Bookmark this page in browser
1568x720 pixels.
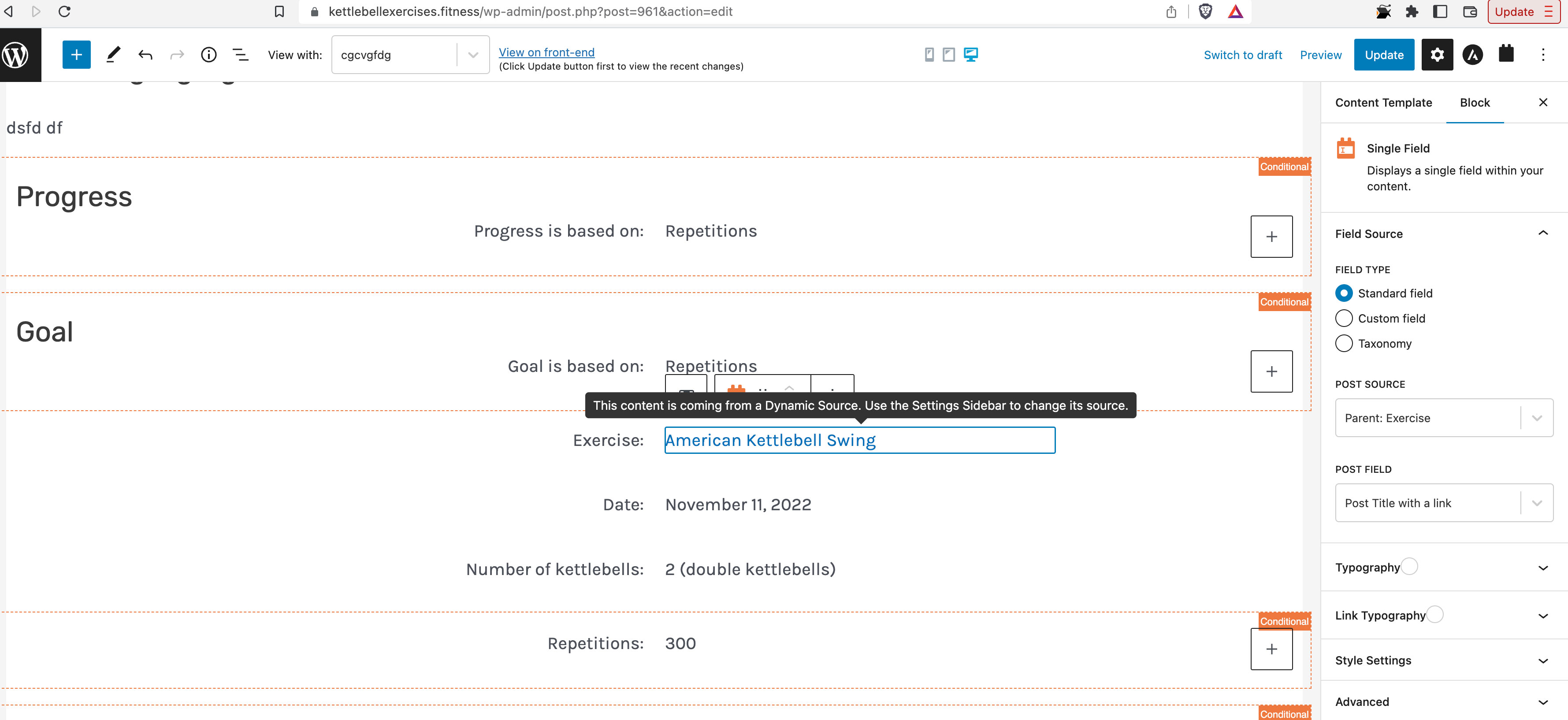pos(279,11)
